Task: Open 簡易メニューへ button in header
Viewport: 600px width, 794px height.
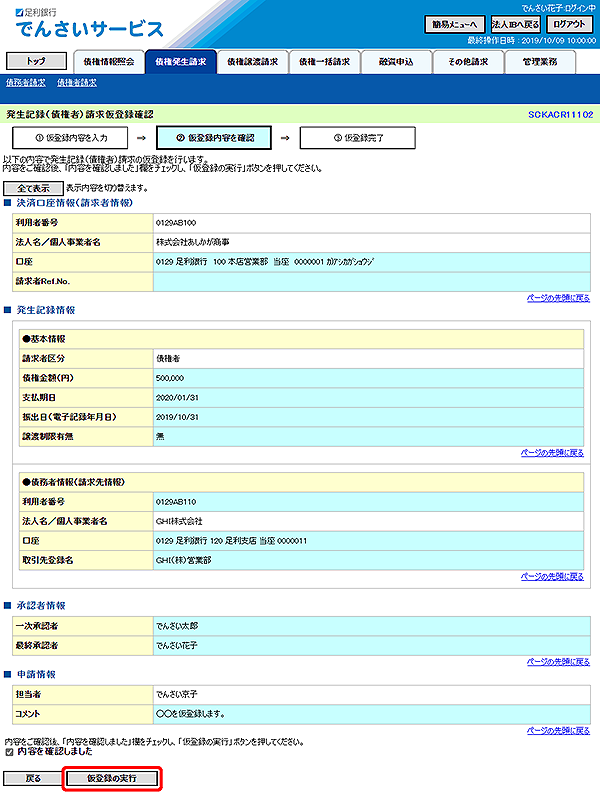Action: [x=455, y=24]
